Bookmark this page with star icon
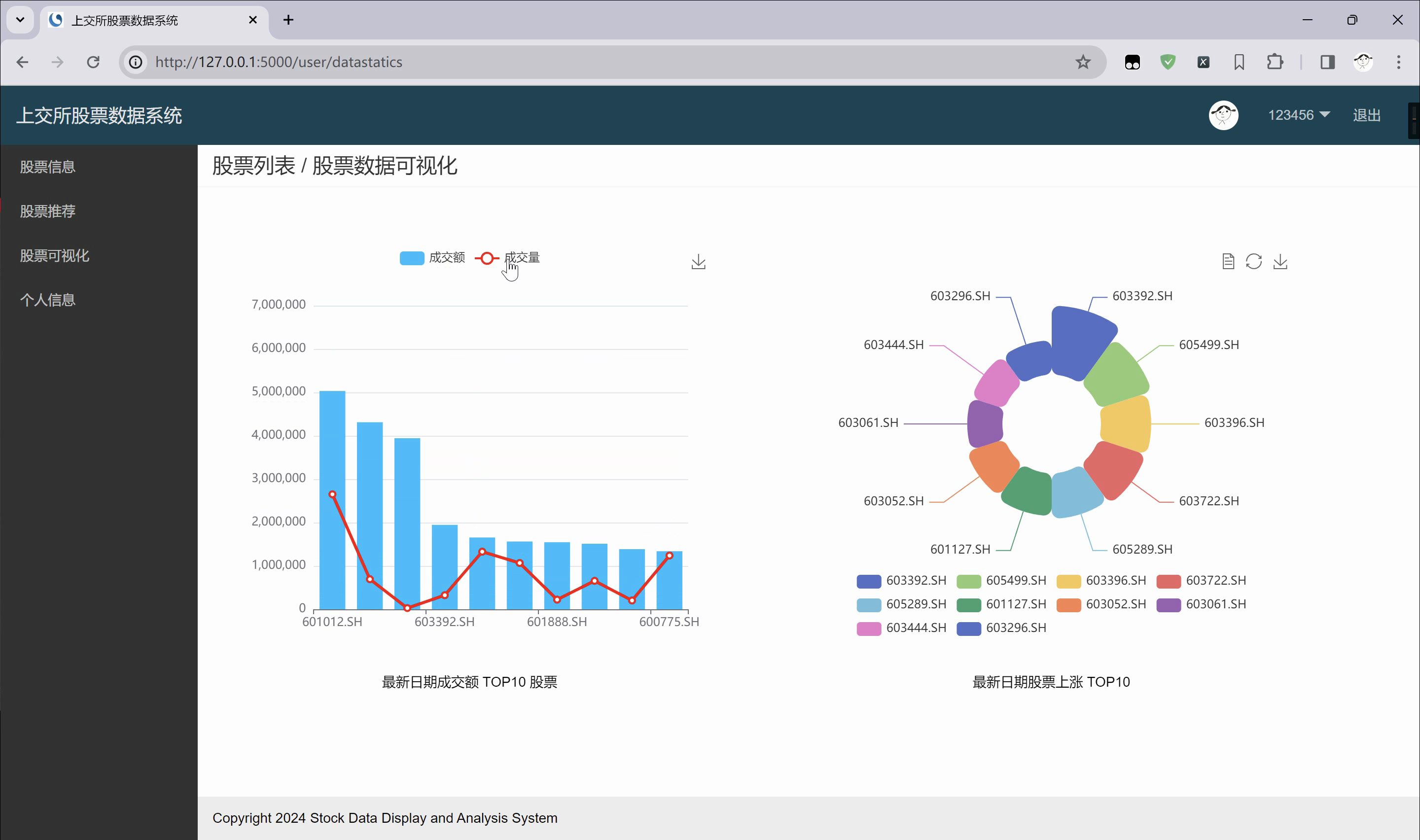This screenshot has width=1420, height=840. point(1083,62)
